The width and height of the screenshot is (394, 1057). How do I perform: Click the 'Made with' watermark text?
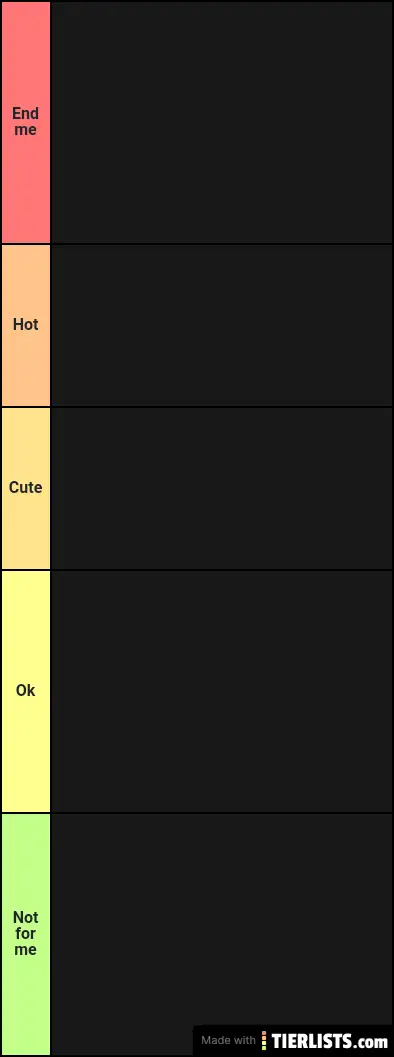(x=228, y=1040)
